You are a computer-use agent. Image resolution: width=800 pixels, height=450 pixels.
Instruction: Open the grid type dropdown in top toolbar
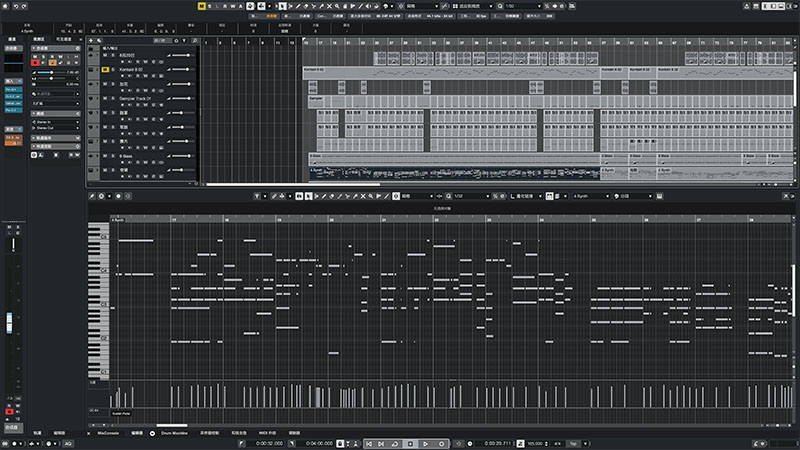pos(473,6)
